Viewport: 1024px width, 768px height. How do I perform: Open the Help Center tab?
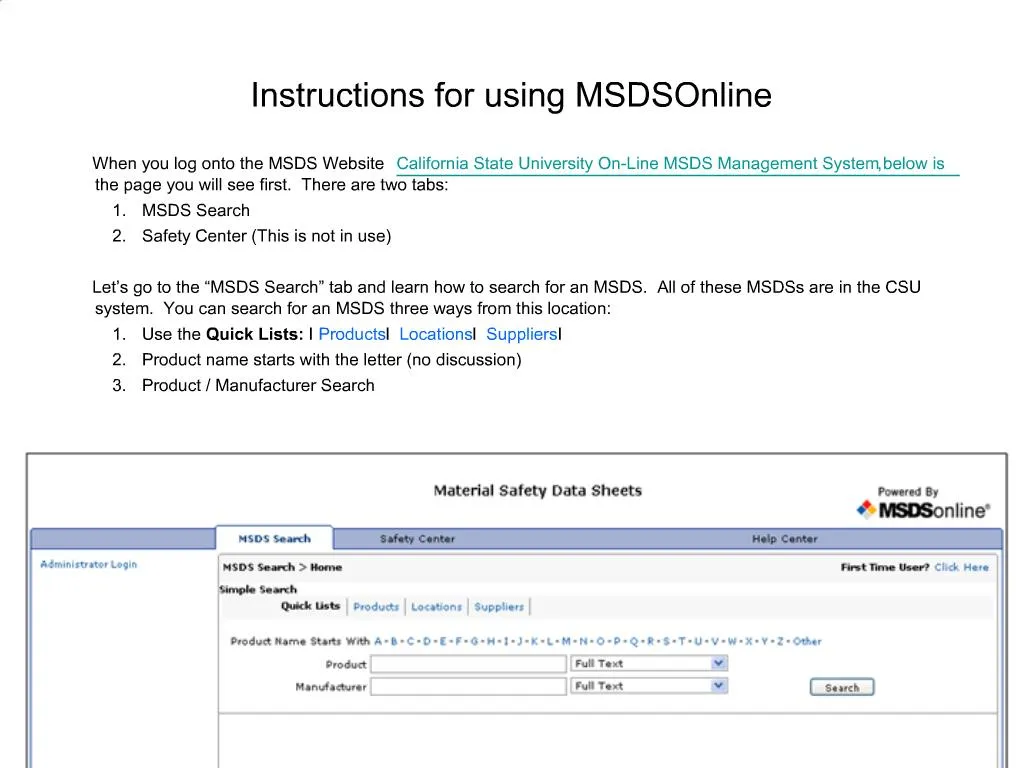pos(784,539)
